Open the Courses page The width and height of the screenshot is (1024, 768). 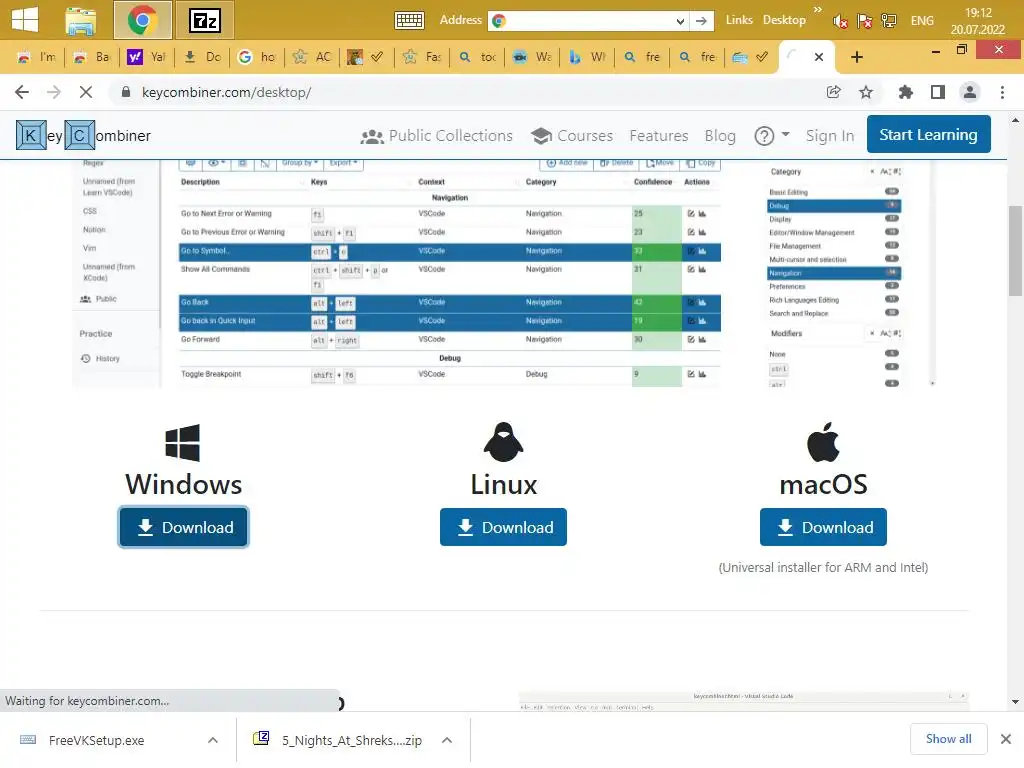point(571,136)
